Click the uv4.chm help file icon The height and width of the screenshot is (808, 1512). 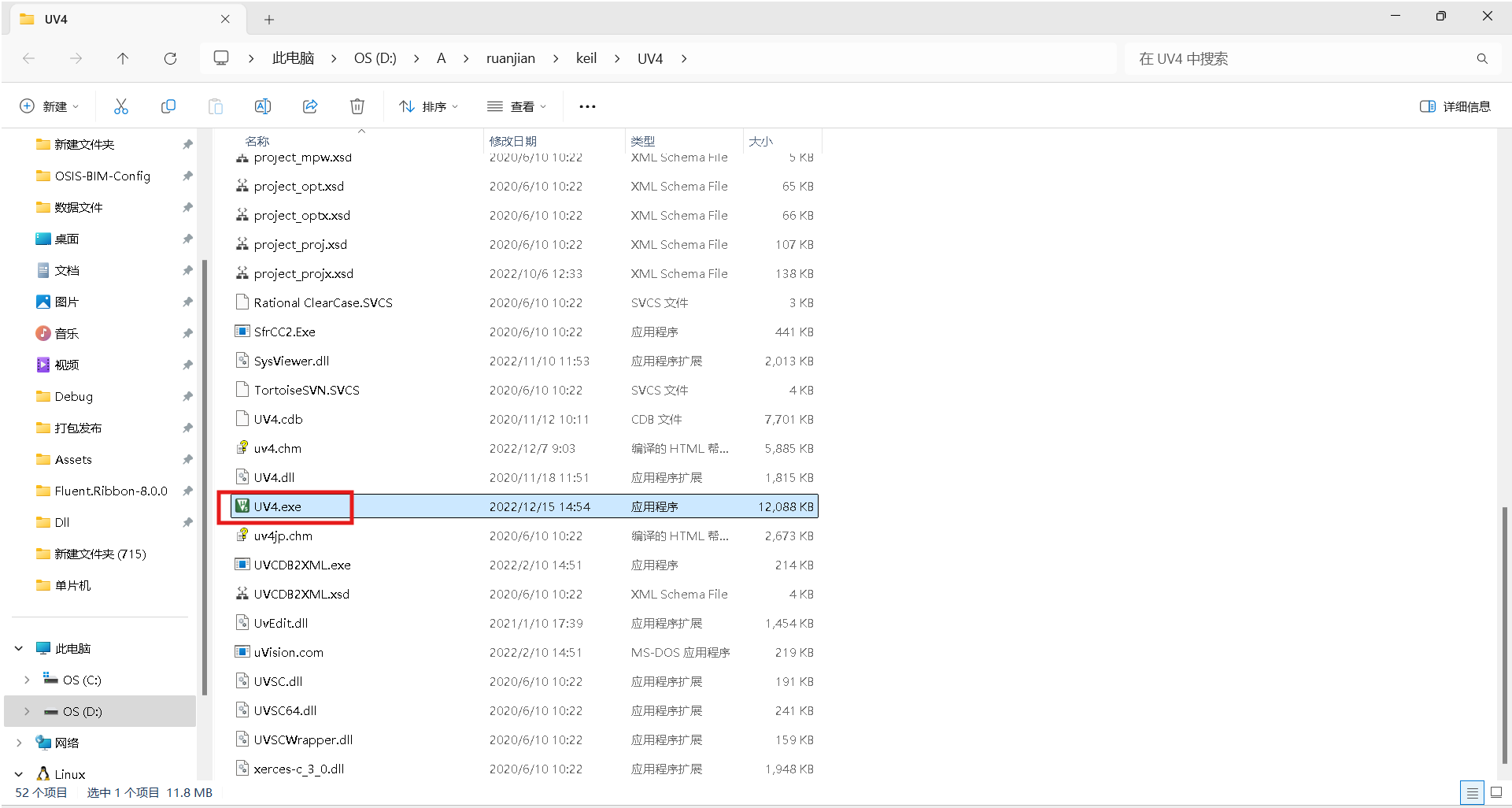point(242,448)
